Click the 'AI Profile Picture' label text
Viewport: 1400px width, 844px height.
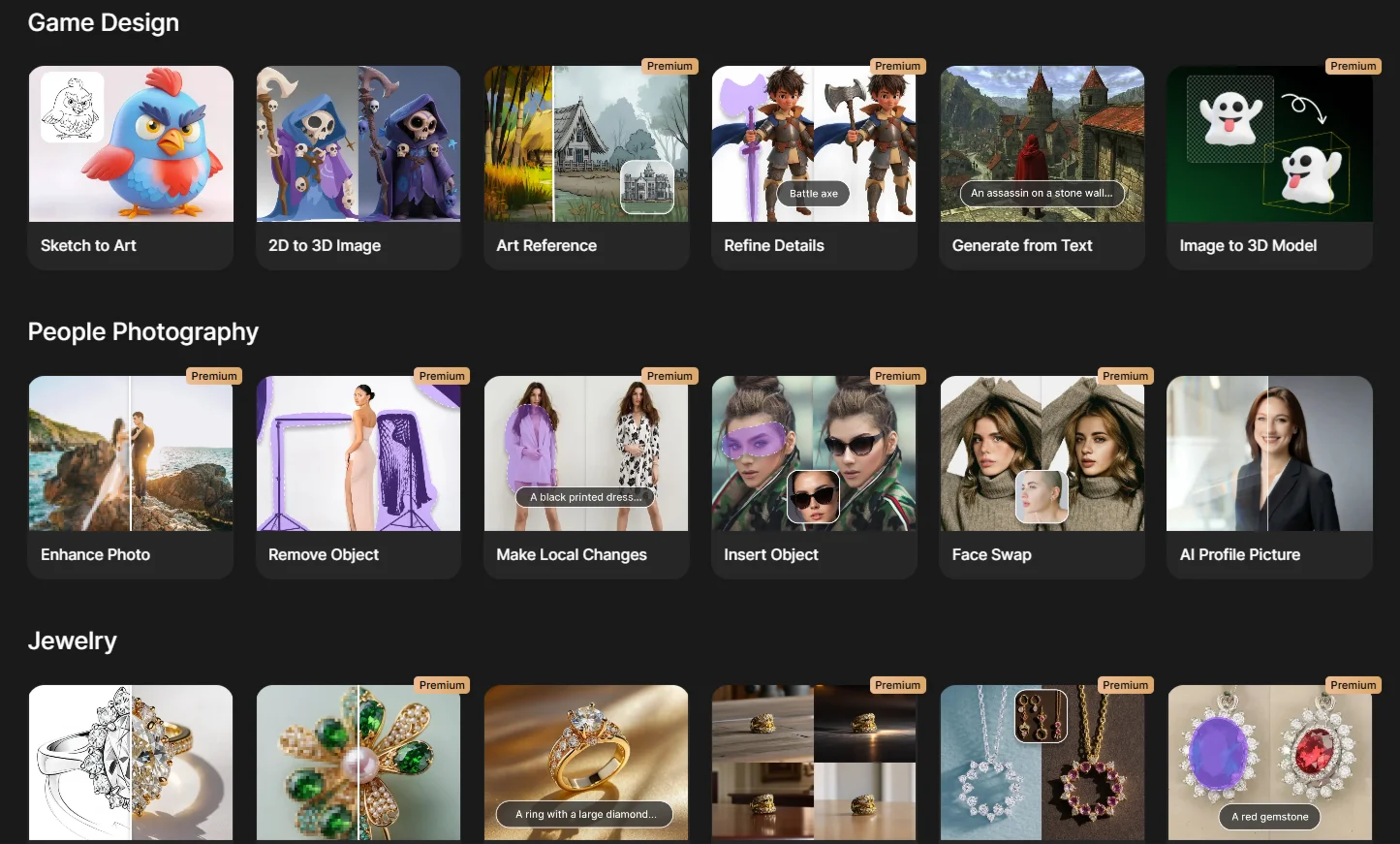tap(1240, 555)
